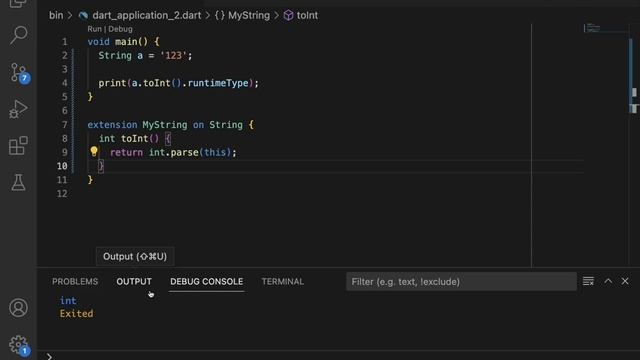The image size is (640, 360).
Task: Open the Run and Debug view
Action: (19, 109)
